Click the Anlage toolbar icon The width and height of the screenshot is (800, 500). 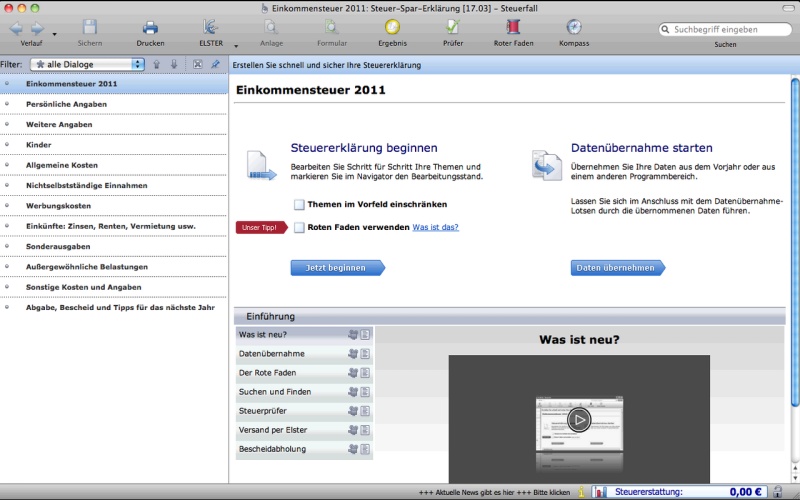click(x=271, y=27)
